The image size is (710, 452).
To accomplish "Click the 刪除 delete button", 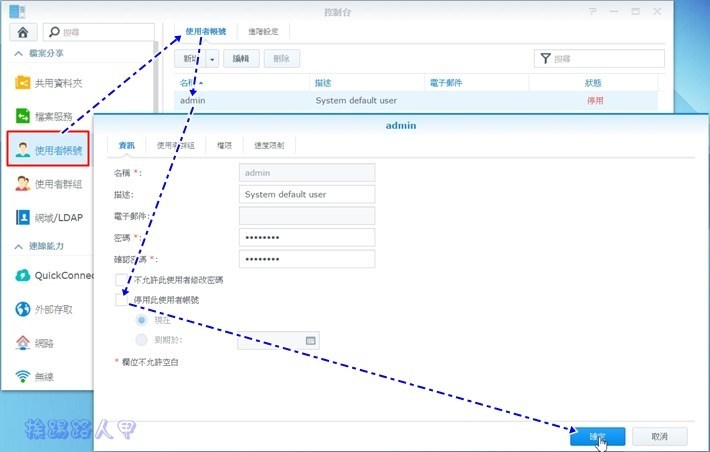I will point(282,59).
